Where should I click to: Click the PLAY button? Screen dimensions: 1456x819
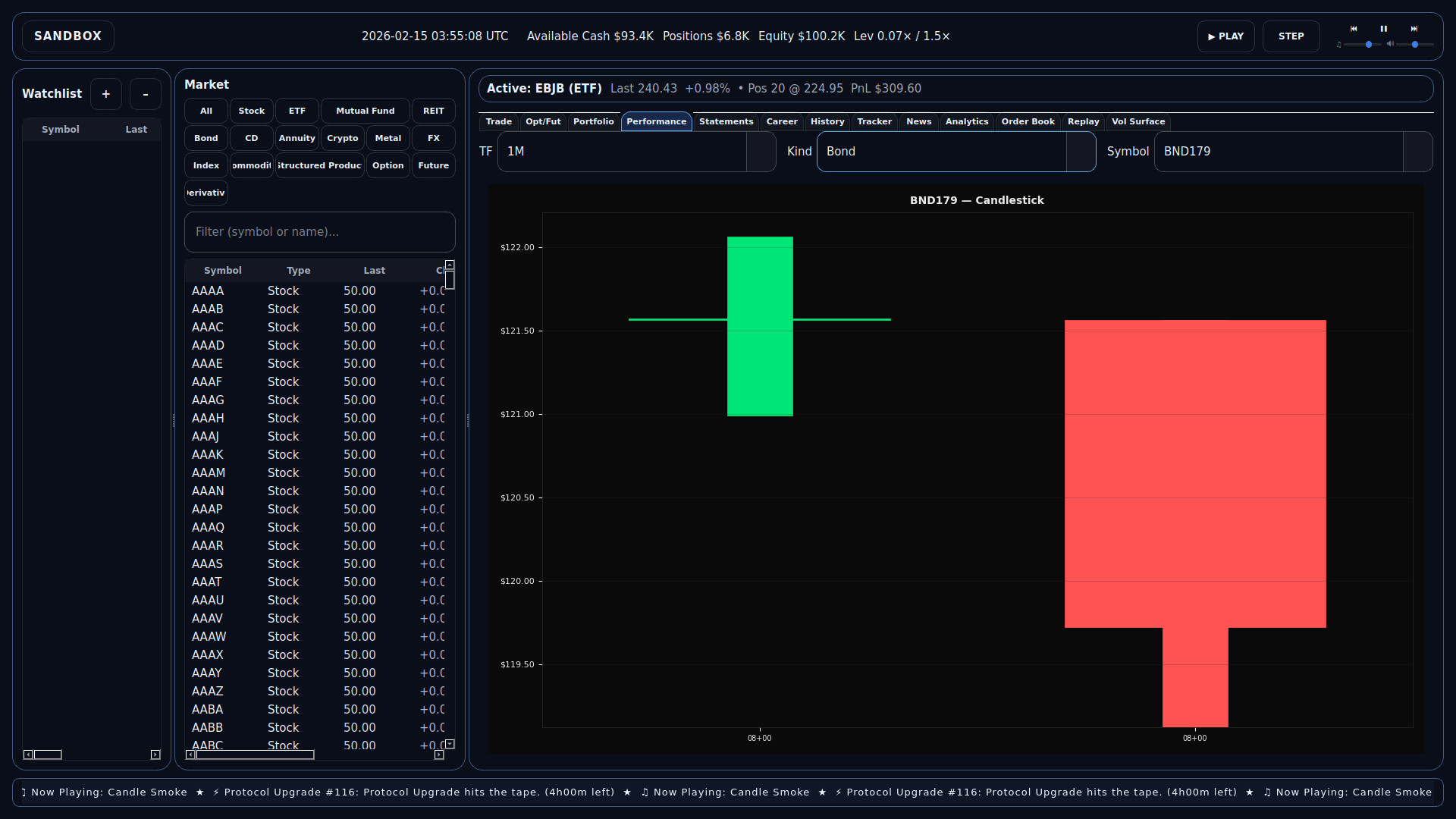[1225, 36]
